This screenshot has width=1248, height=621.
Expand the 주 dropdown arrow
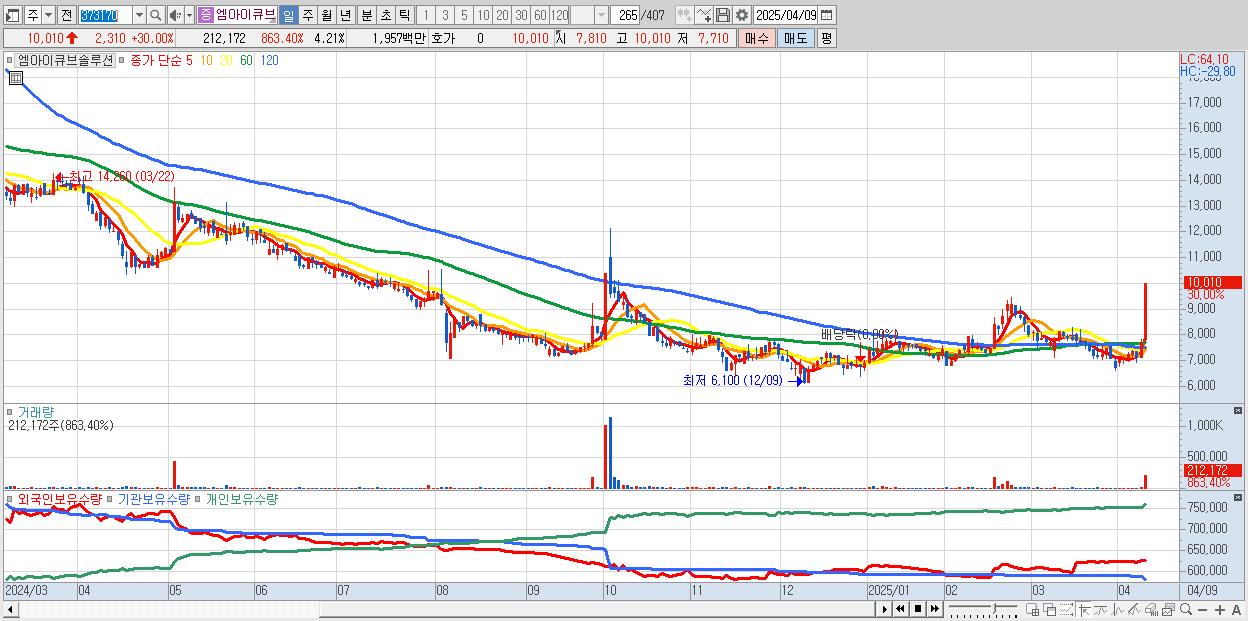[x=48, y=15]
